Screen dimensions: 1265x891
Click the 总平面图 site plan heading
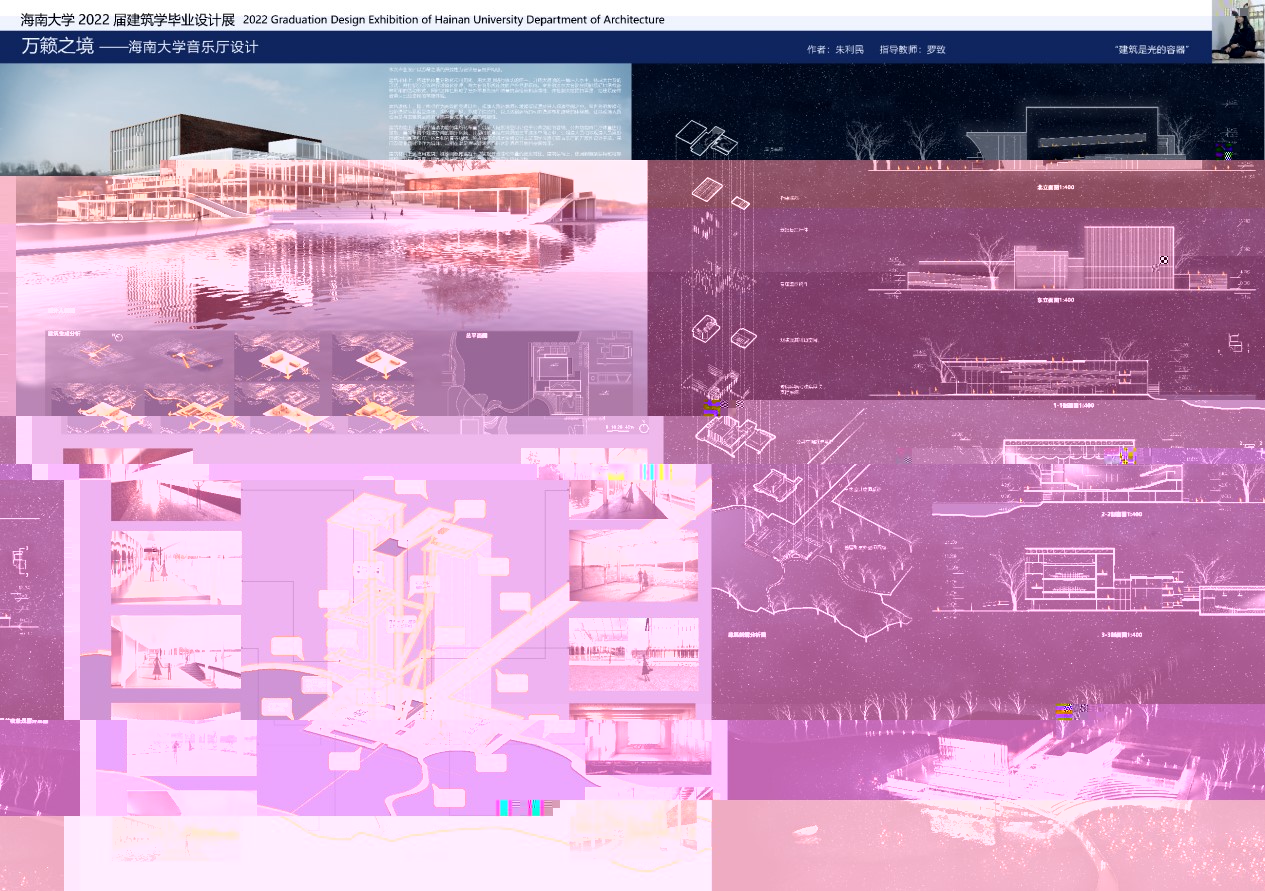coord(478,335)
